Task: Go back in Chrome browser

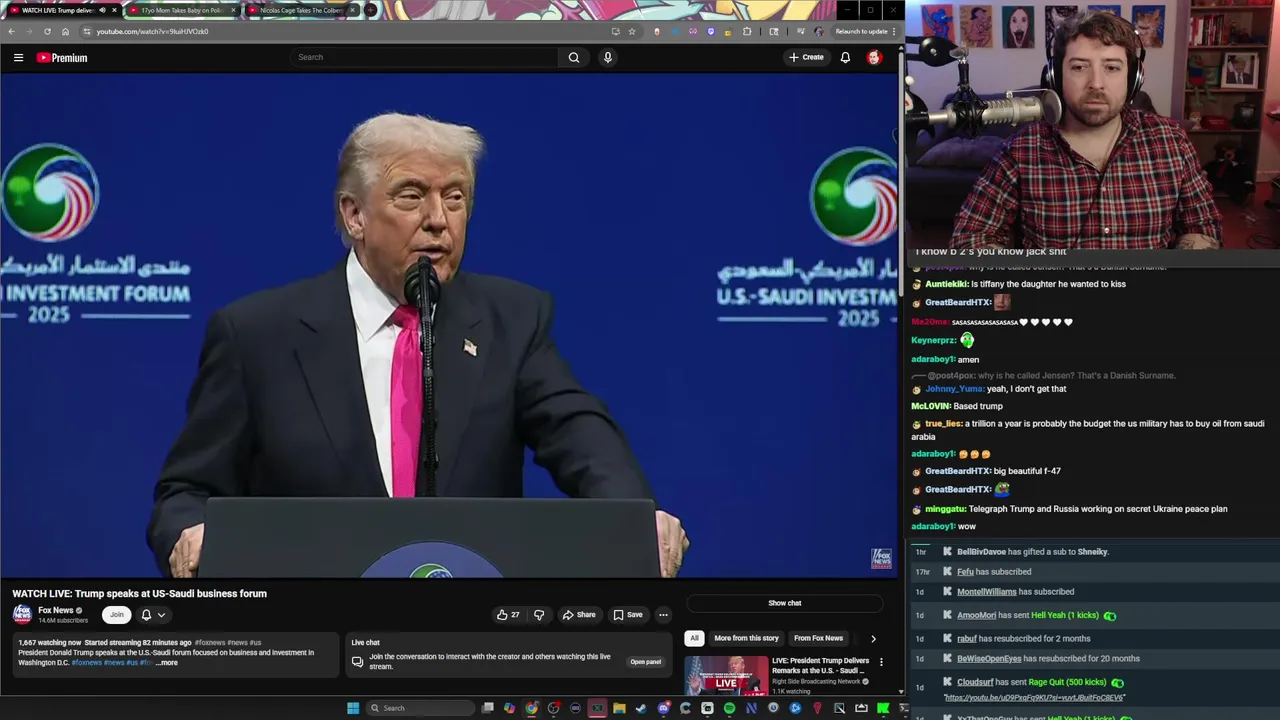Action: click(x=12, y=31)
